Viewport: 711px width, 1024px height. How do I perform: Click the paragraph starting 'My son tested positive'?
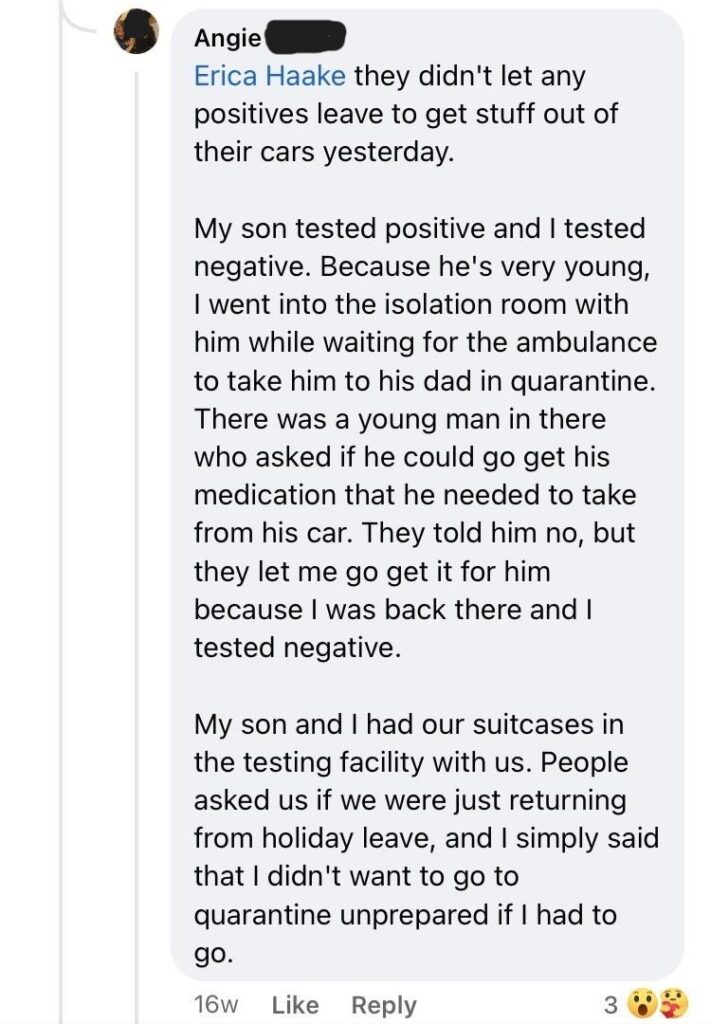tap(425, 438)
